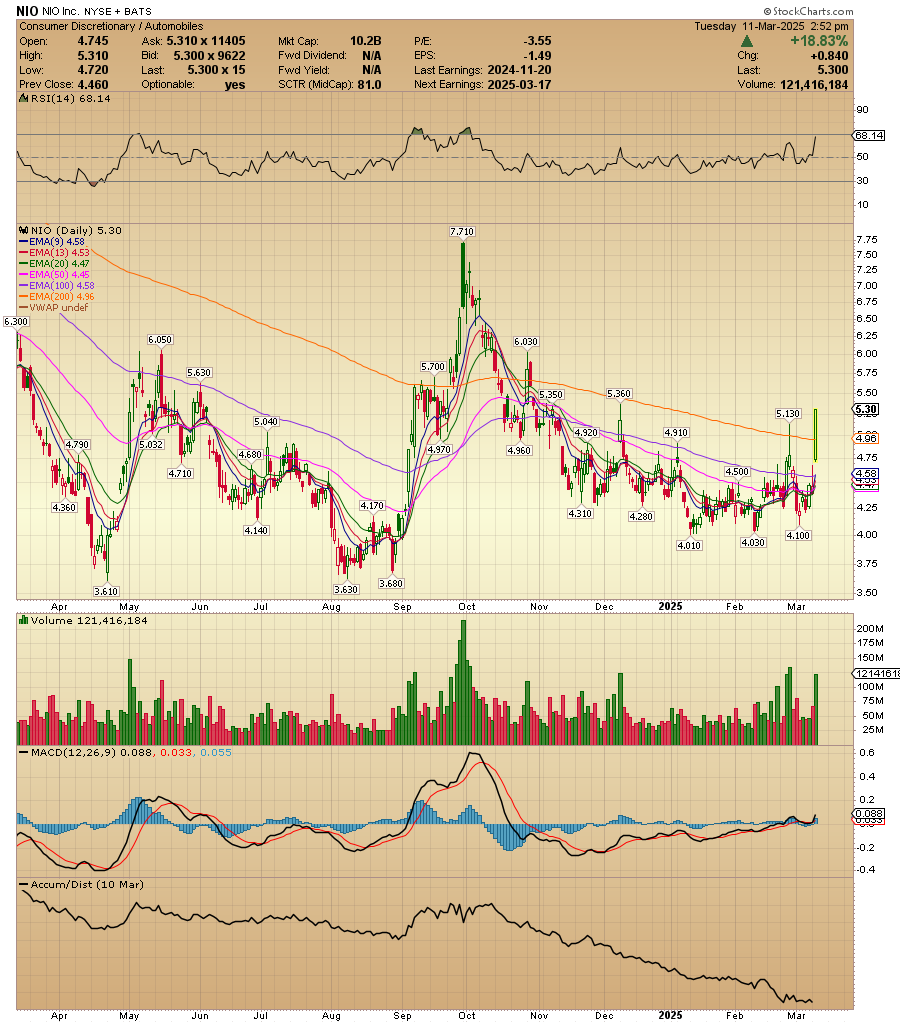Click the P/E -3.55 value

tap(537, 41)
